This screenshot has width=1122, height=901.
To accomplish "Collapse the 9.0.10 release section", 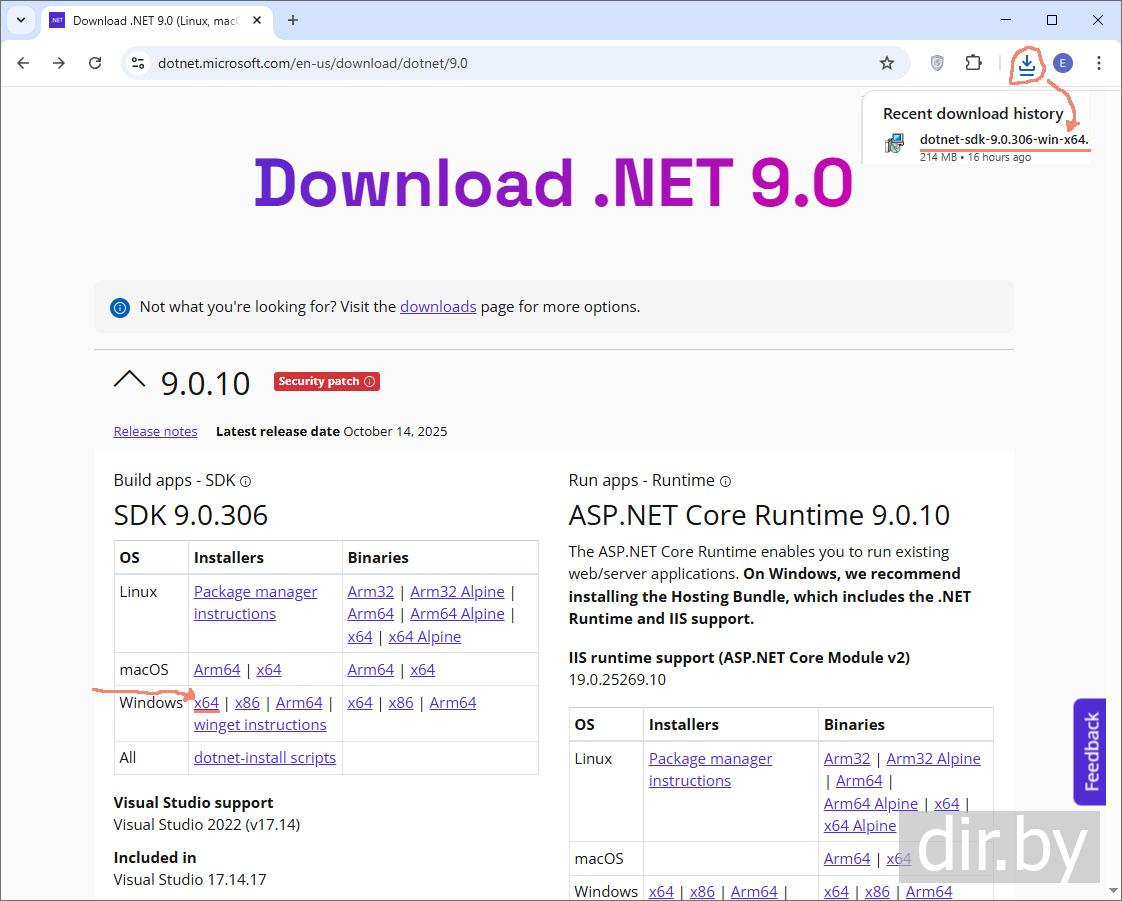I will [130, 380].
